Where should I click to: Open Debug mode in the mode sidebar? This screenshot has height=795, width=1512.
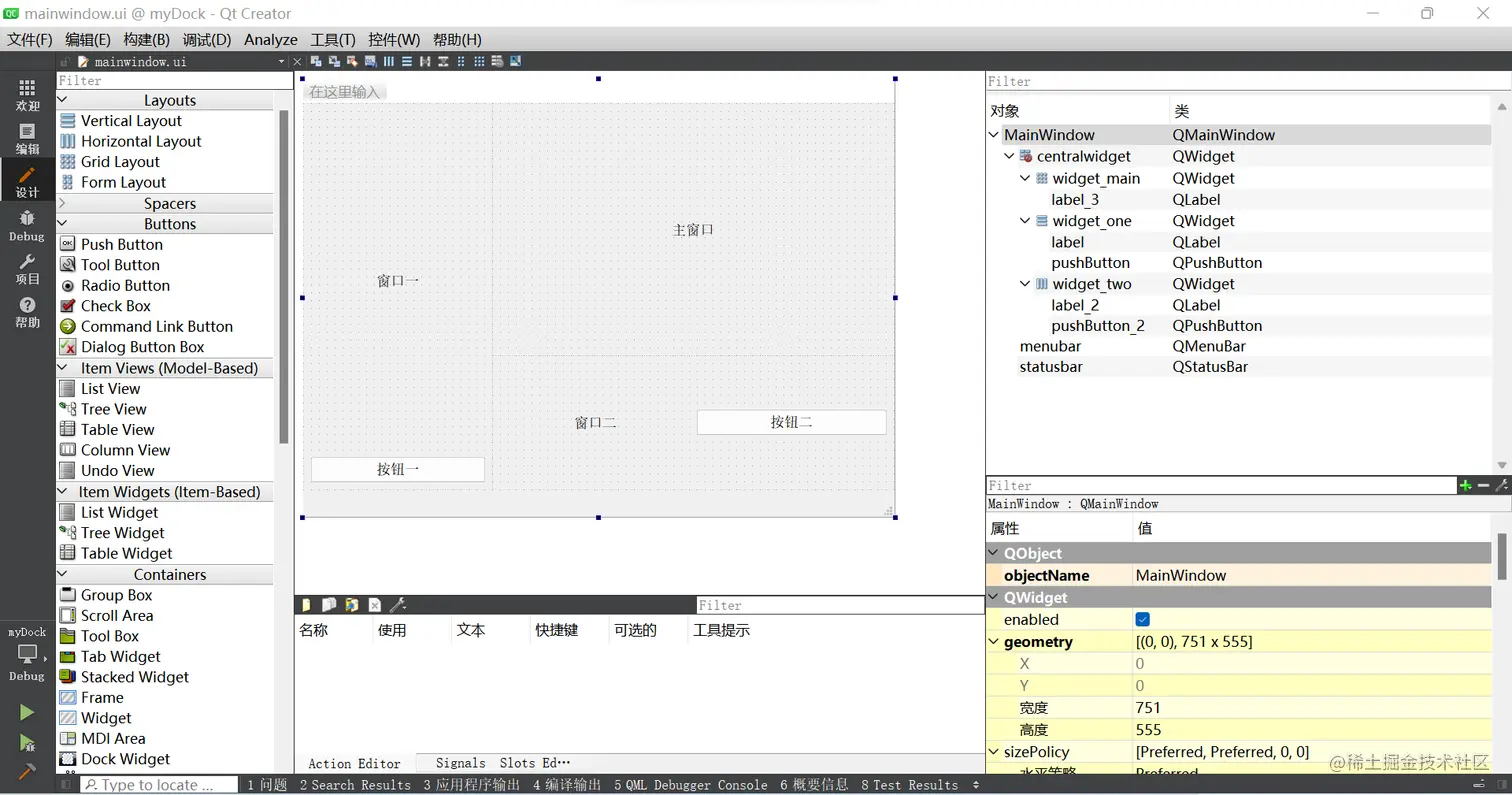(27, 225)
